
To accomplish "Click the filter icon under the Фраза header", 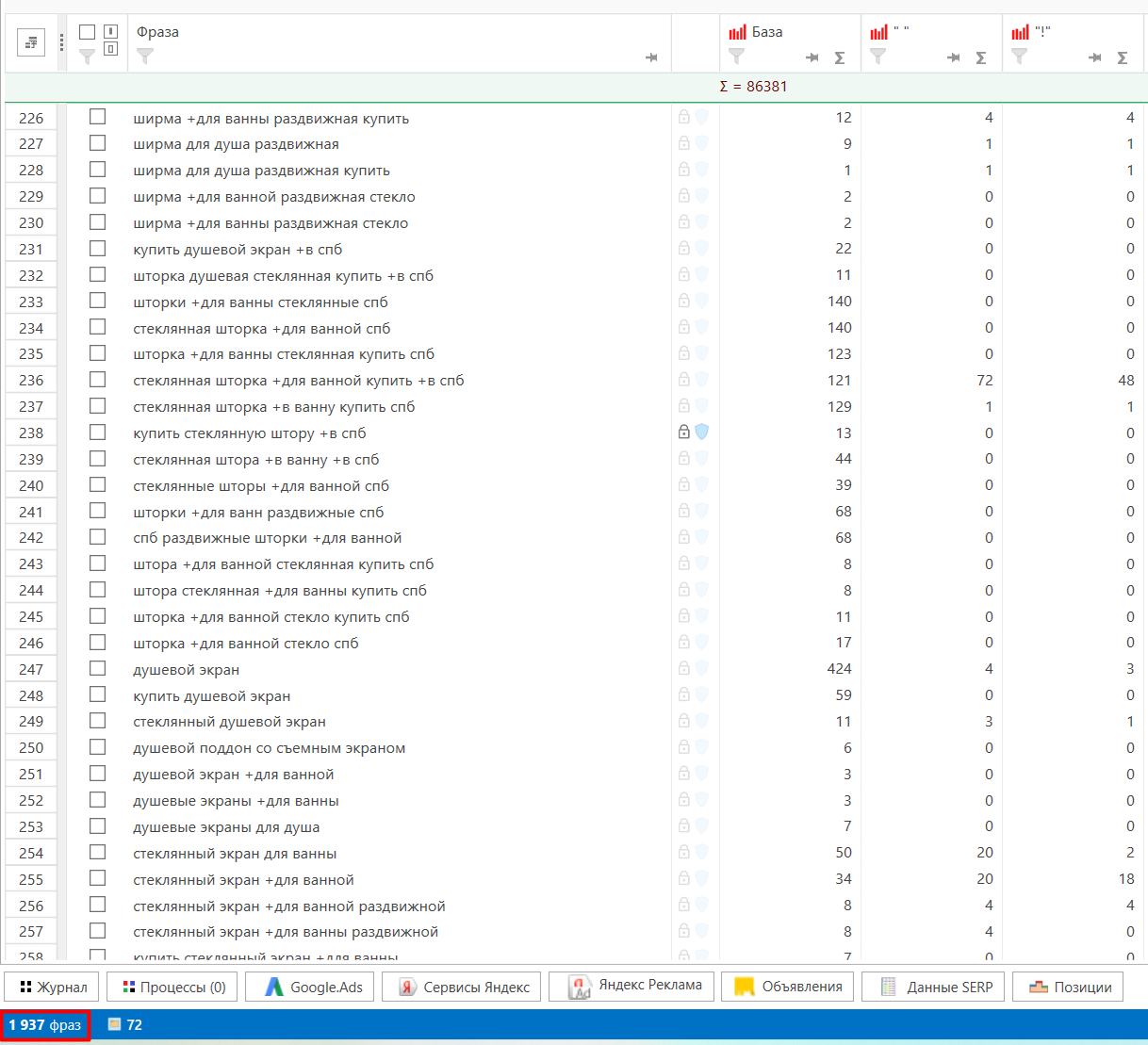I will (145, 57).
